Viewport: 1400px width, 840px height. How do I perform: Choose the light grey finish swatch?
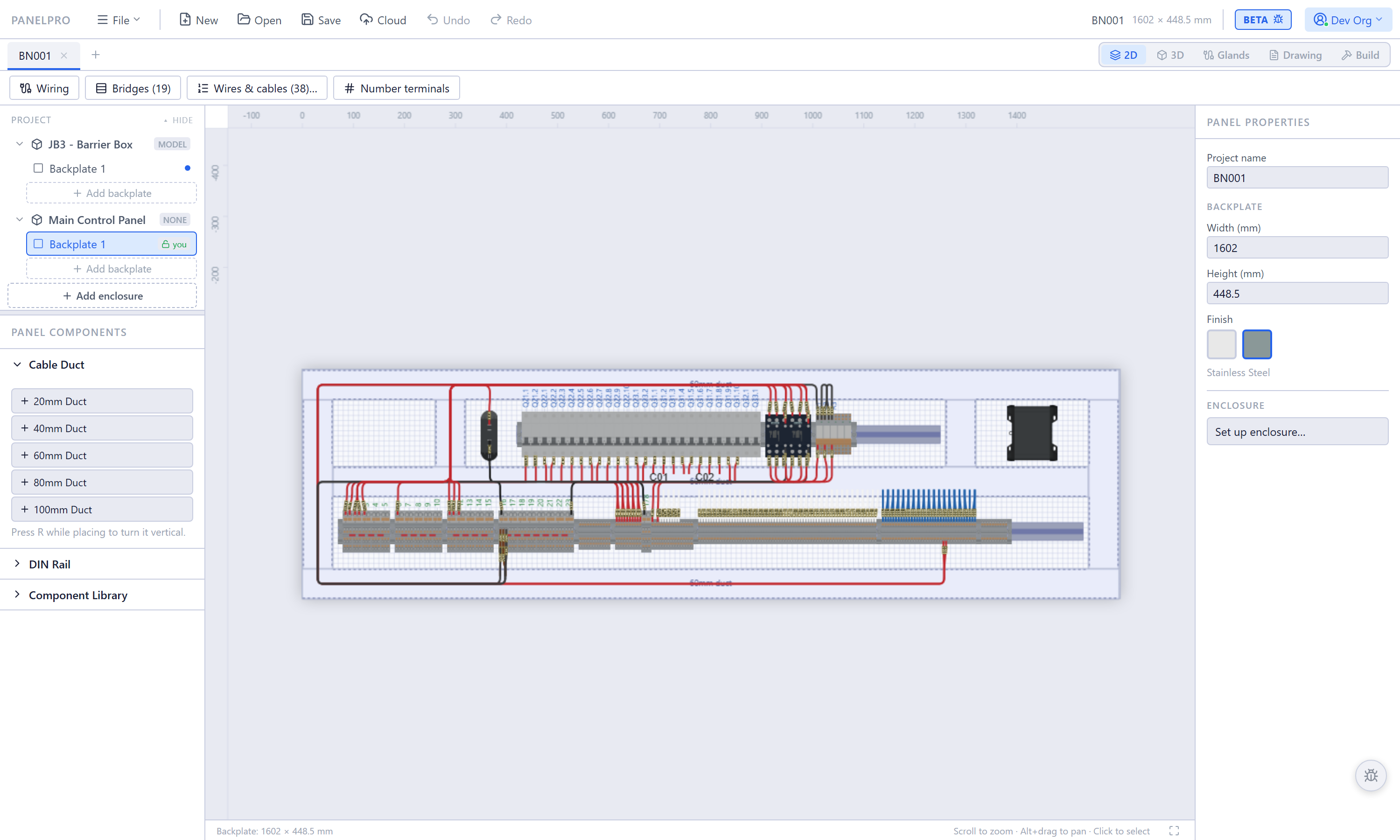1221,344
